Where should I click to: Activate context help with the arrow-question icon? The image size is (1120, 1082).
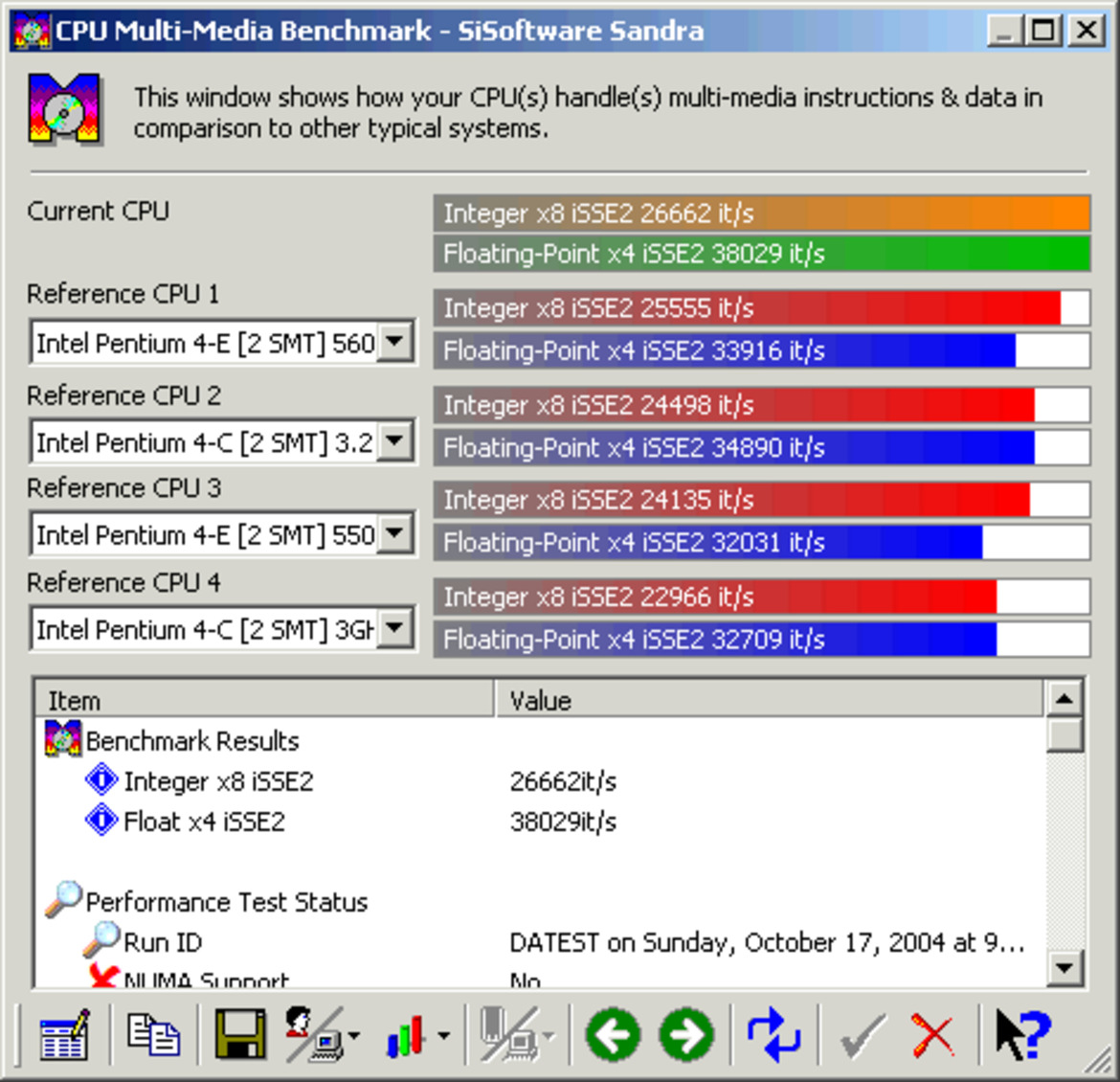point(1021,1034)
